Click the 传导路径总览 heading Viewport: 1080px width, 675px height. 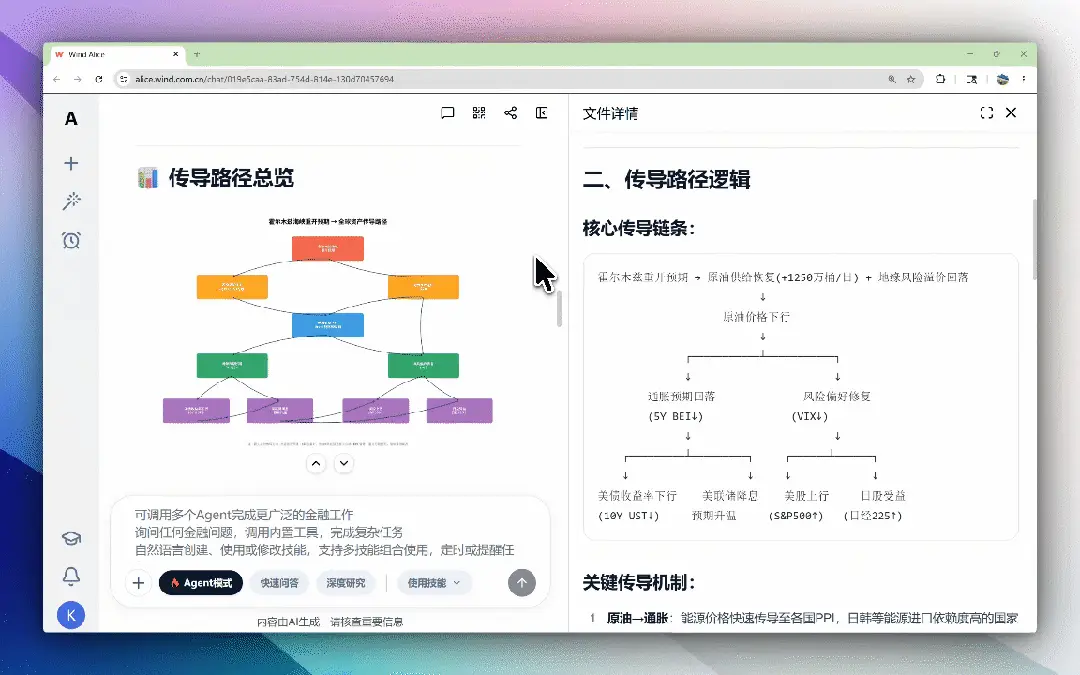point(231,178)
